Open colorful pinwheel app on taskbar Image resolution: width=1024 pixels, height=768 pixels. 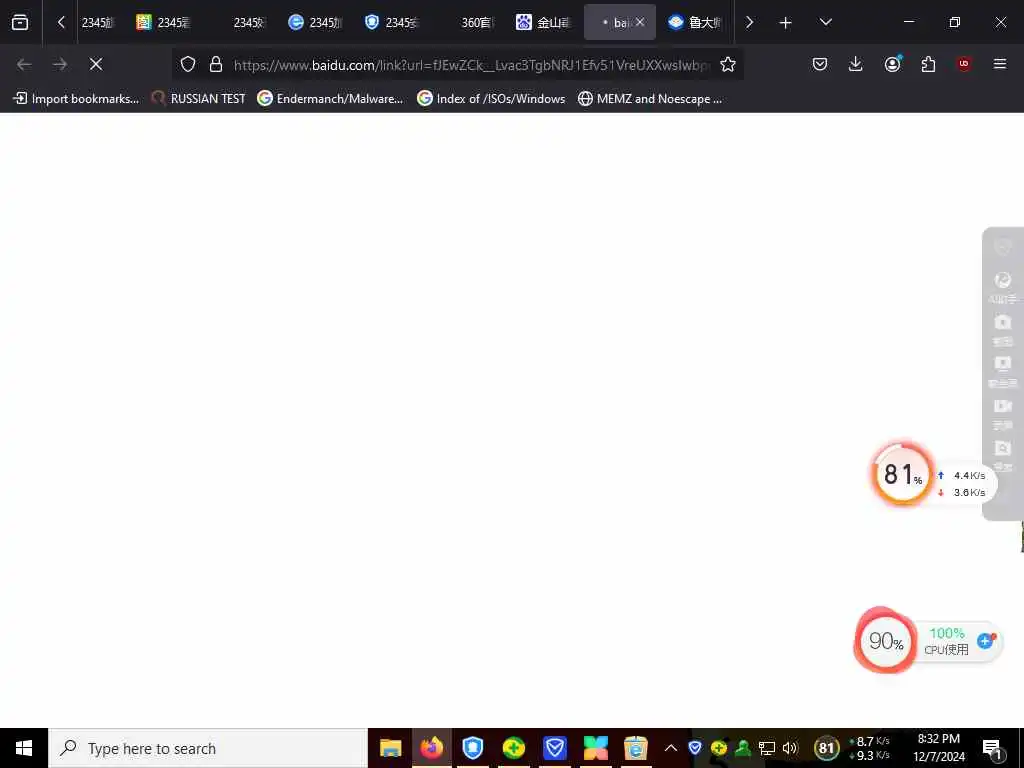[596, 748]
